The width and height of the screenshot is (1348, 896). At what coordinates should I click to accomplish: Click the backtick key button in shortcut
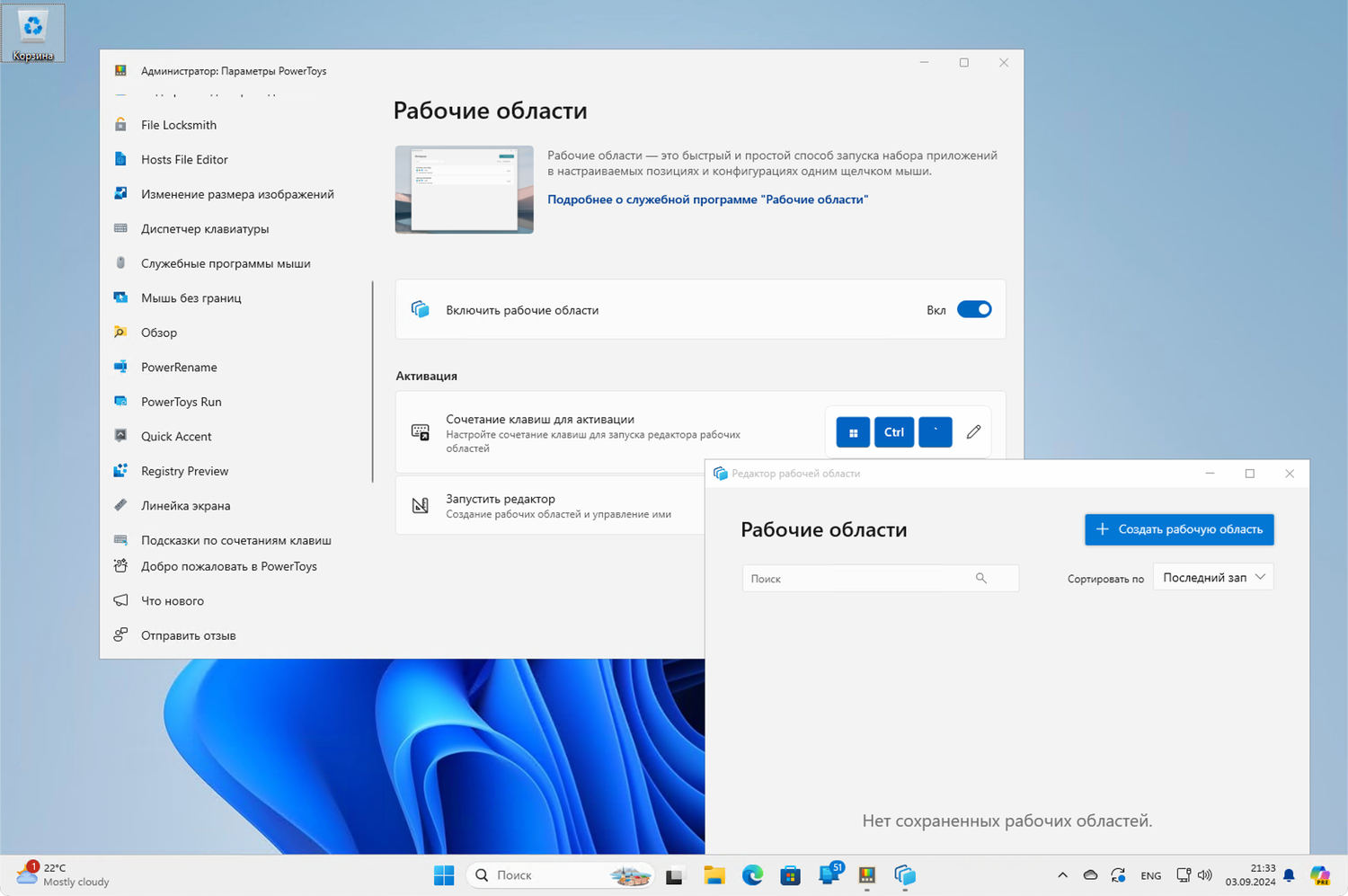click(x=936, y=432)
